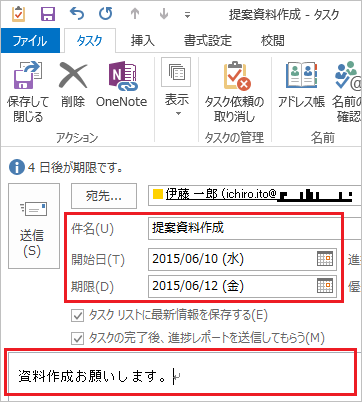362x402 pixels.
Task: Switch to the 書式設定 tab
Action: (x=208, y=41)
